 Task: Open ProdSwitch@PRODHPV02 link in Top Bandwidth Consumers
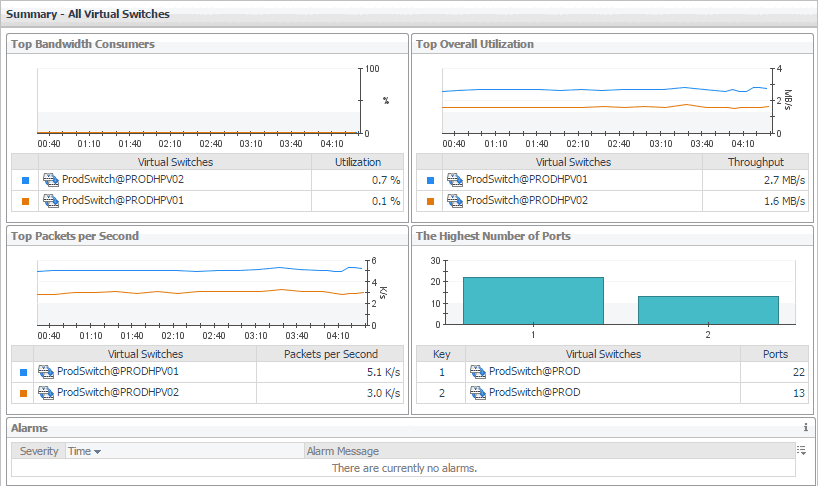[x=122, y=180]
